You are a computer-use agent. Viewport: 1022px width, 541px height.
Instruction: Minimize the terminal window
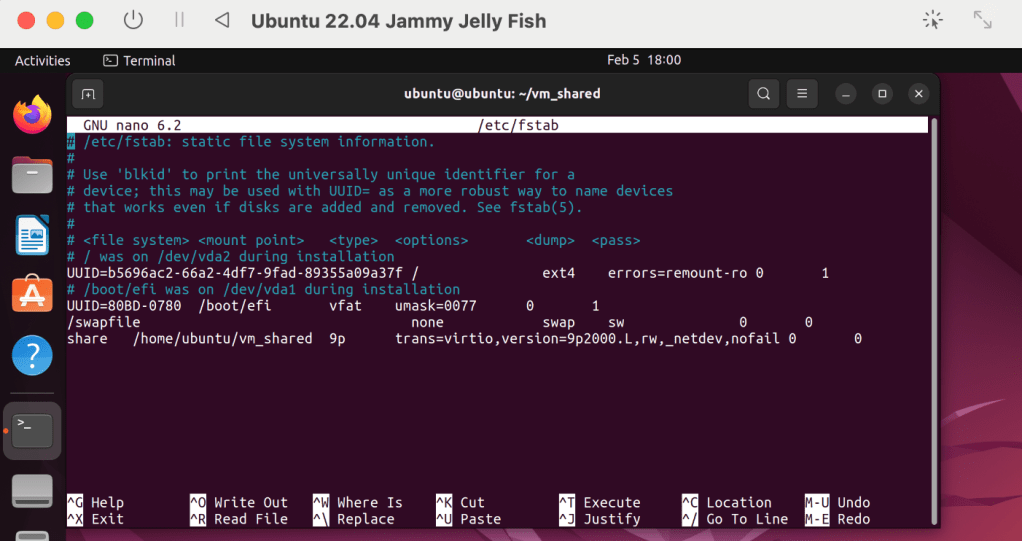pos(846,94)
